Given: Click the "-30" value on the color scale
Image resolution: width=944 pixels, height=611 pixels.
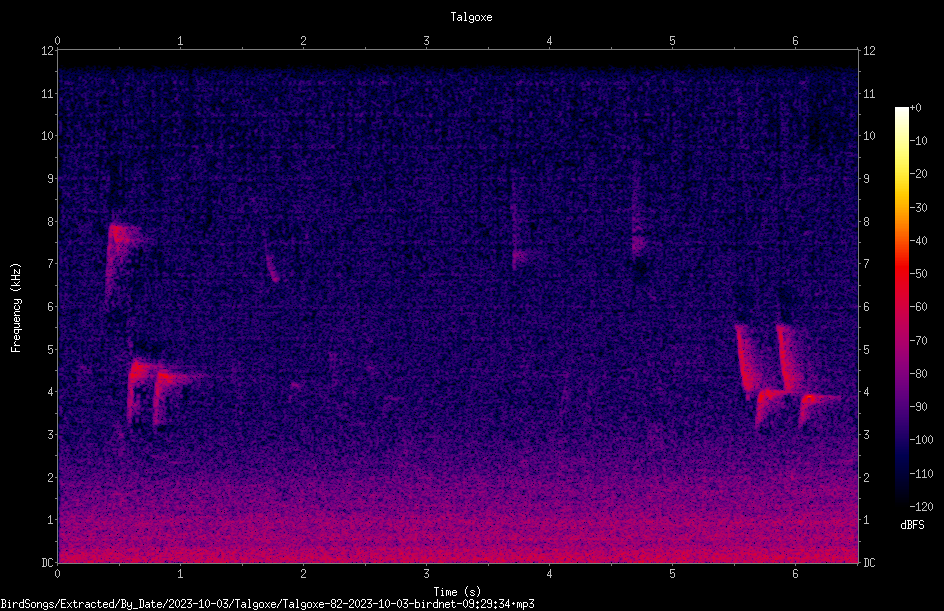Looking at the screenshot, I should (918, 208).
